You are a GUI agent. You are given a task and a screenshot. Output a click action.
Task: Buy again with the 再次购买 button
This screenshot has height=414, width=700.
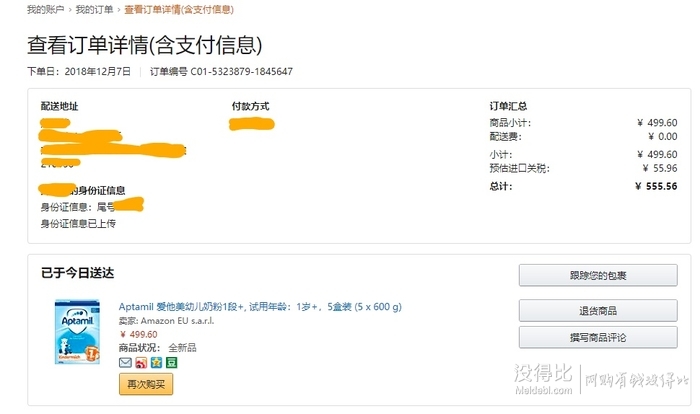146,384
